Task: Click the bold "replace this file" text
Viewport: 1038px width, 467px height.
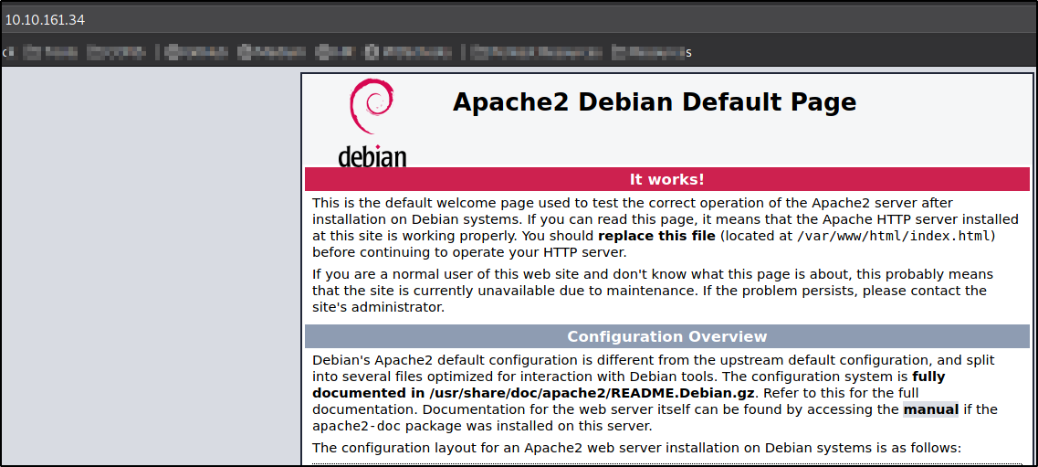Action: point(656,235)
